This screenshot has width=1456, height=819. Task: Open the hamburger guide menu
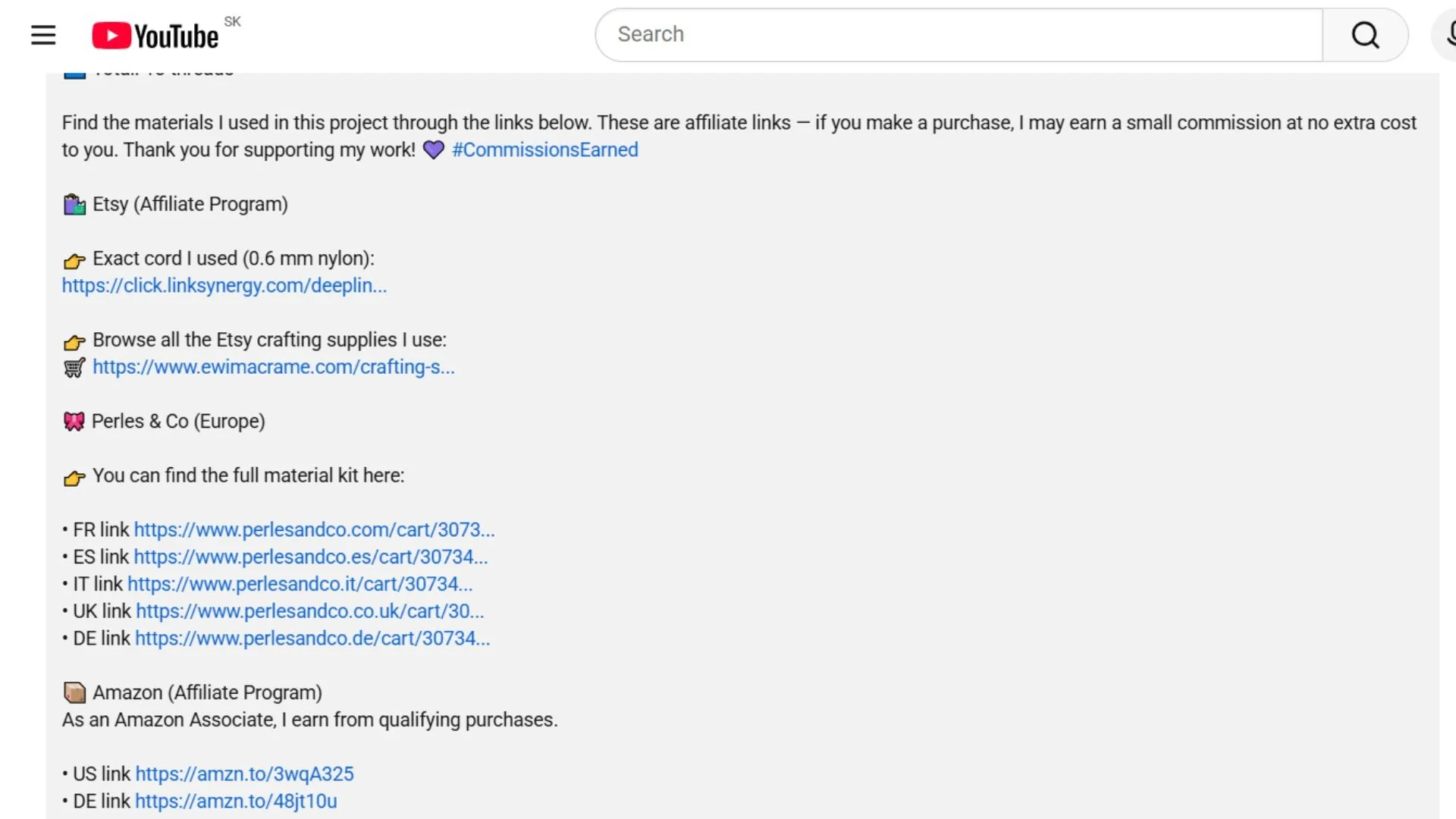click(x=43, y=35)
